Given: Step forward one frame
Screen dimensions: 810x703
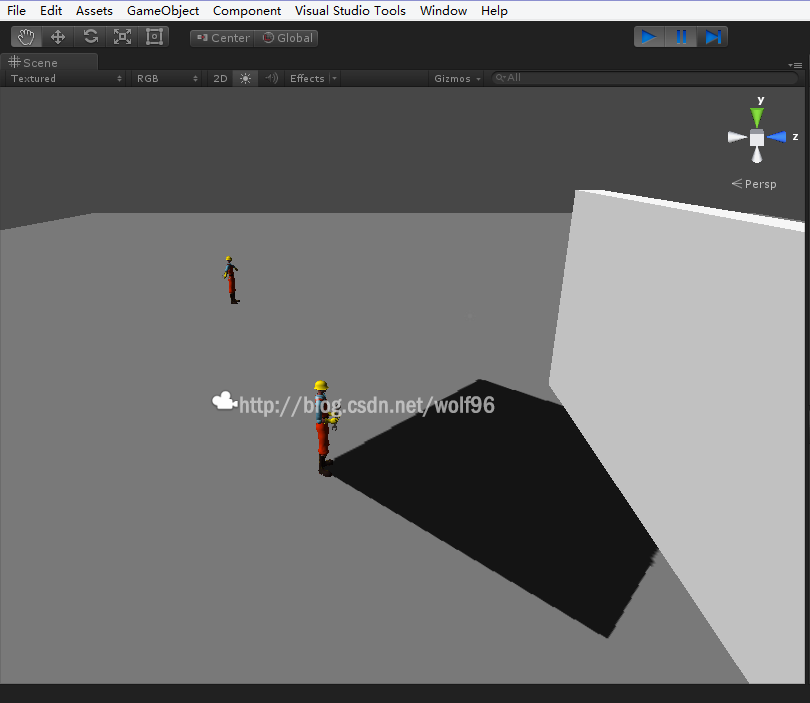Looking at the screenshot, I should (712, 37).
